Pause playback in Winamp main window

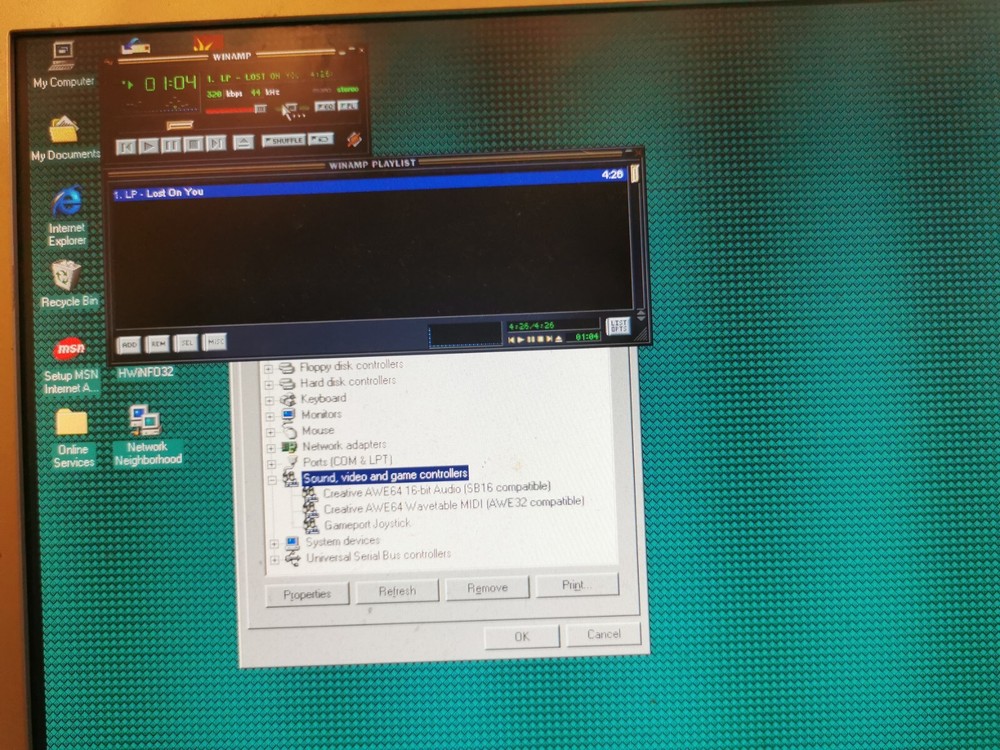coord(171,145)
